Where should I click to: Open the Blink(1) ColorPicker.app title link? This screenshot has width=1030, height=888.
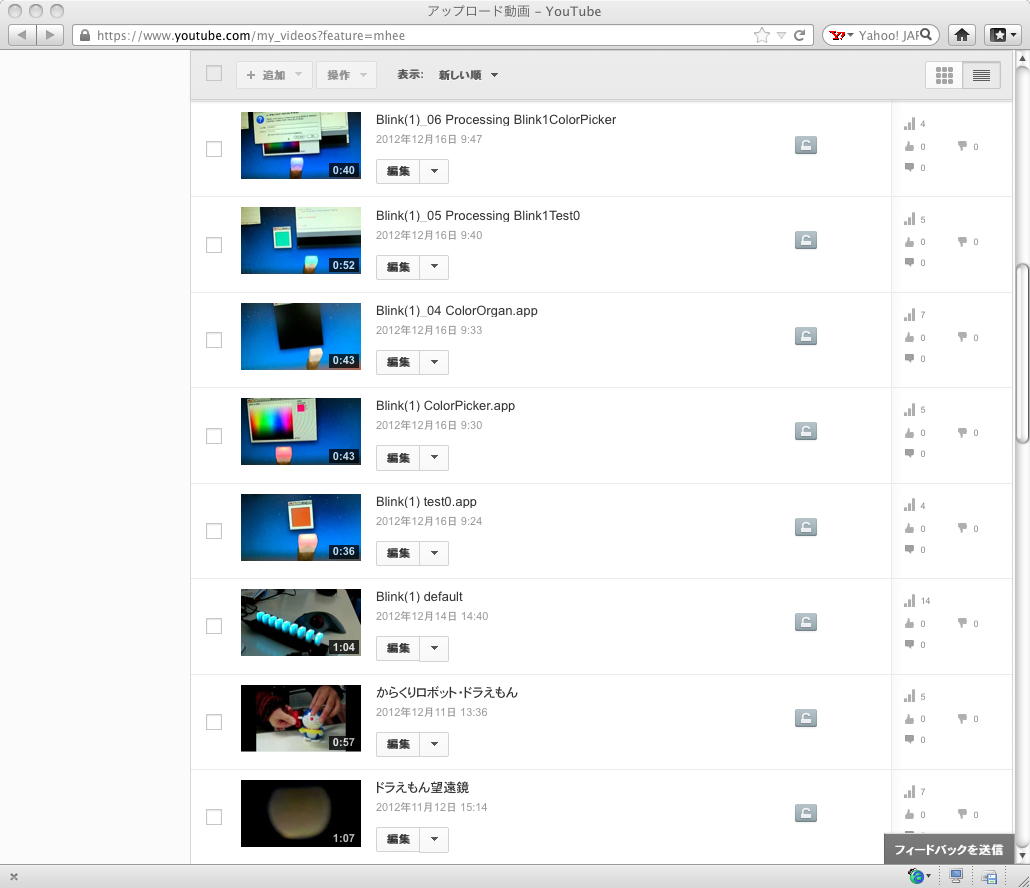tap(445, 406)
